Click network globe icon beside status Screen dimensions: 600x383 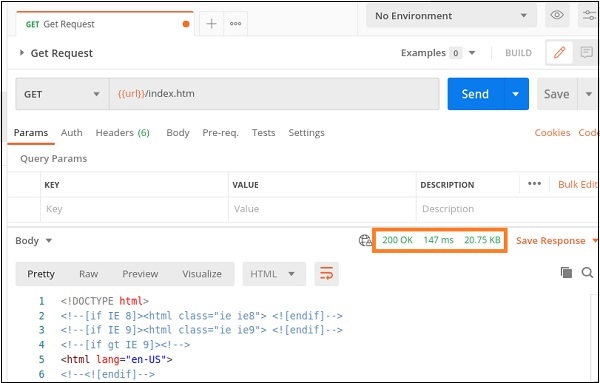tap(365, 240)
